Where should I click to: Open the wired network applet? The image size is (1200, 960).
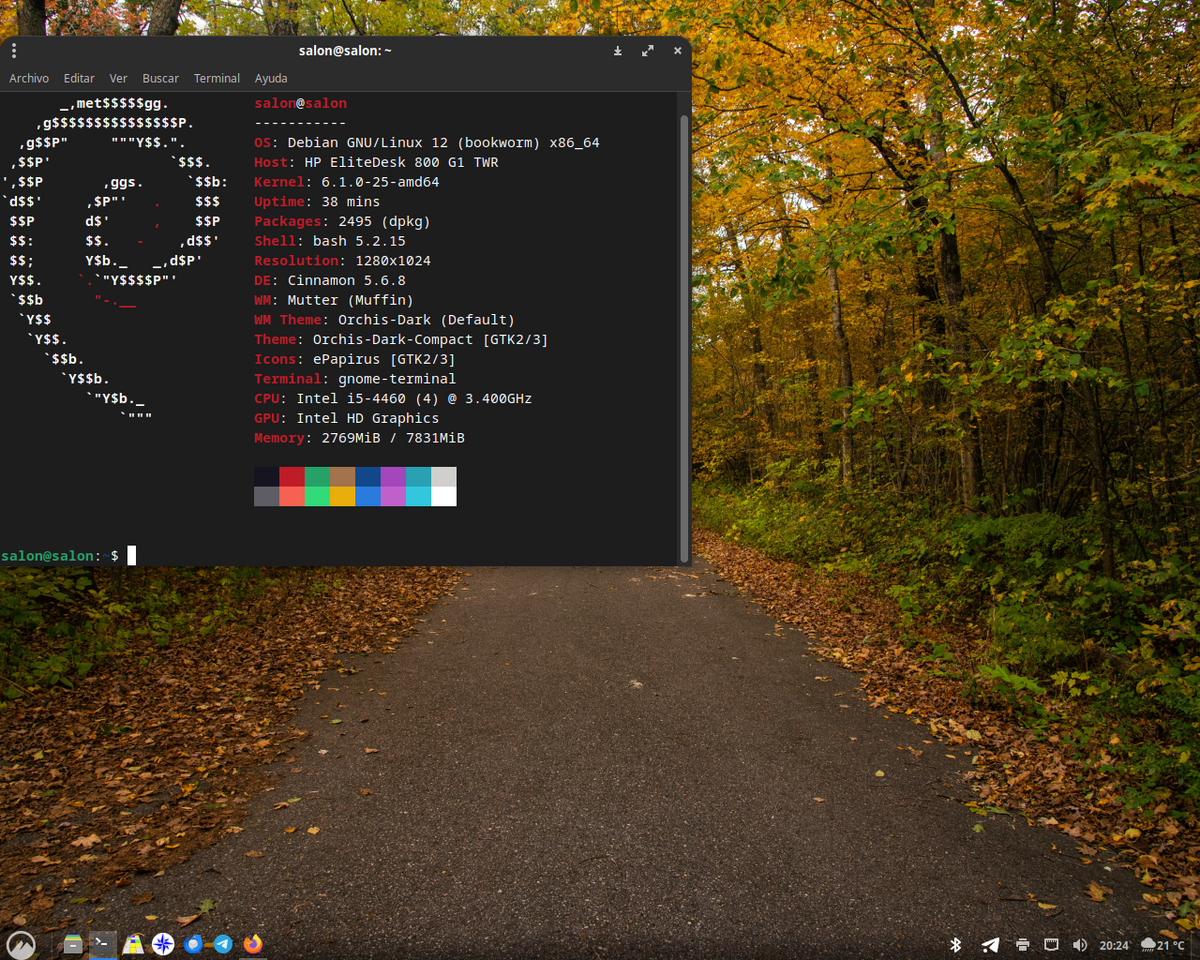pyautogui.click(x=1051, y=945)
